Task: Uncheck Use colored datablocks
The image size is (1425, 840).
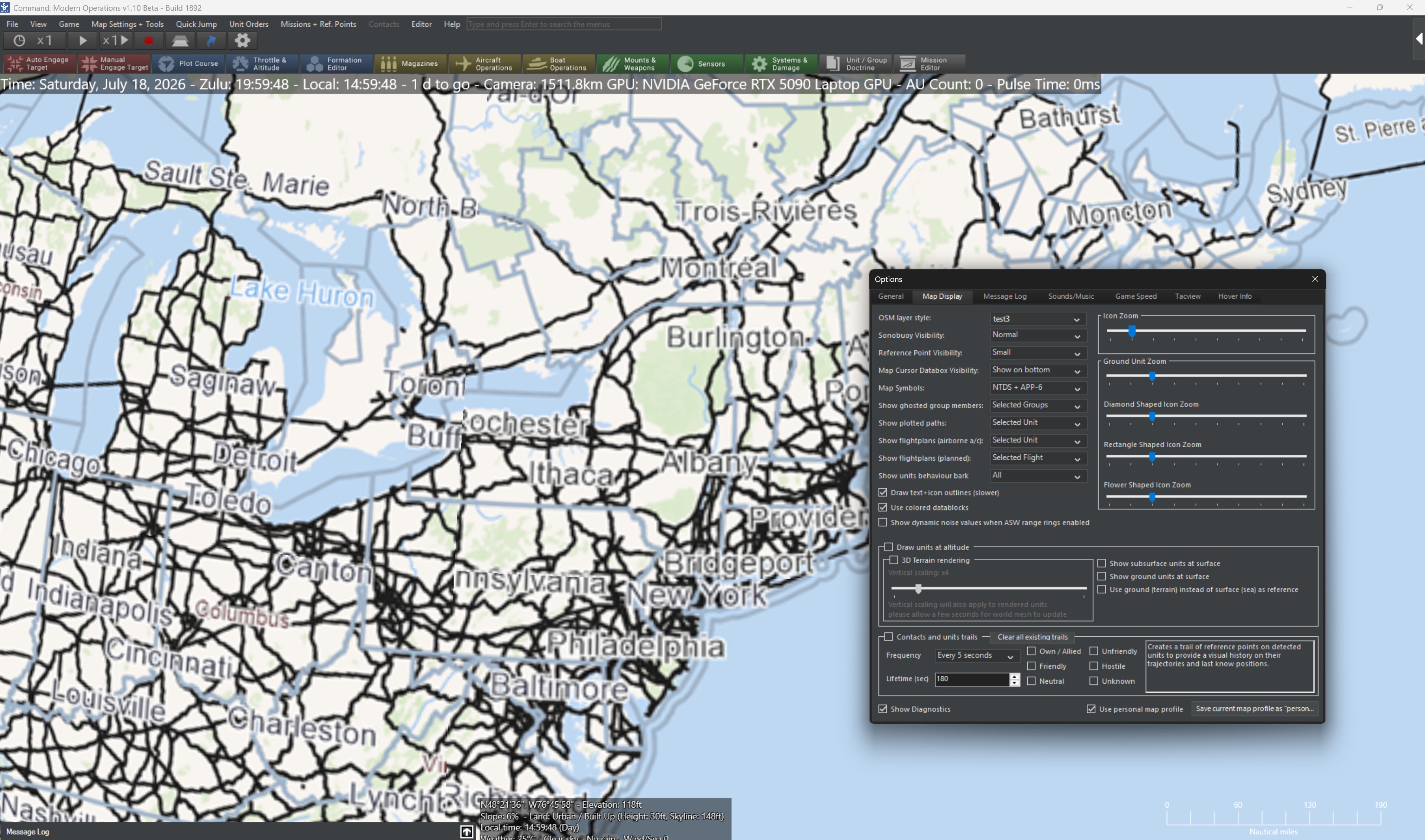Action: coord(883,507)
